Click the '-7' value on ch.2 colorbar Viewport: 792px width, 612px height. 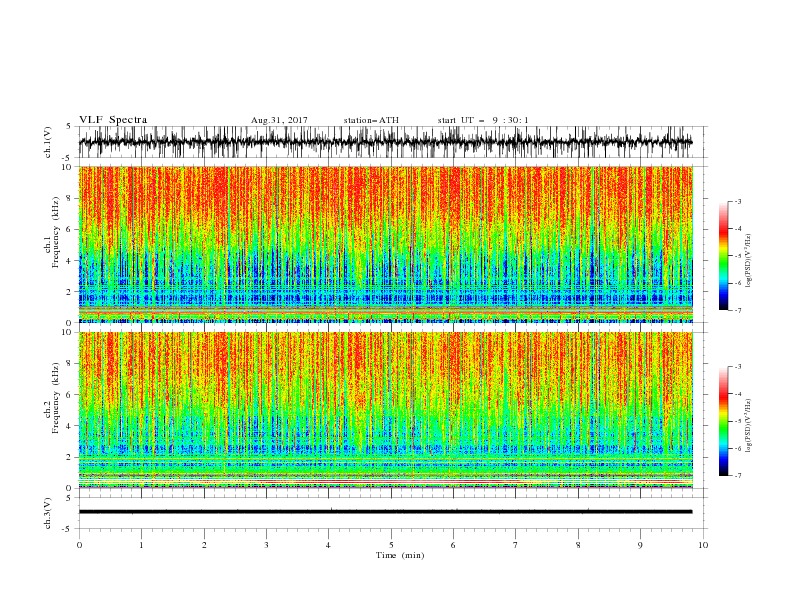738,475
